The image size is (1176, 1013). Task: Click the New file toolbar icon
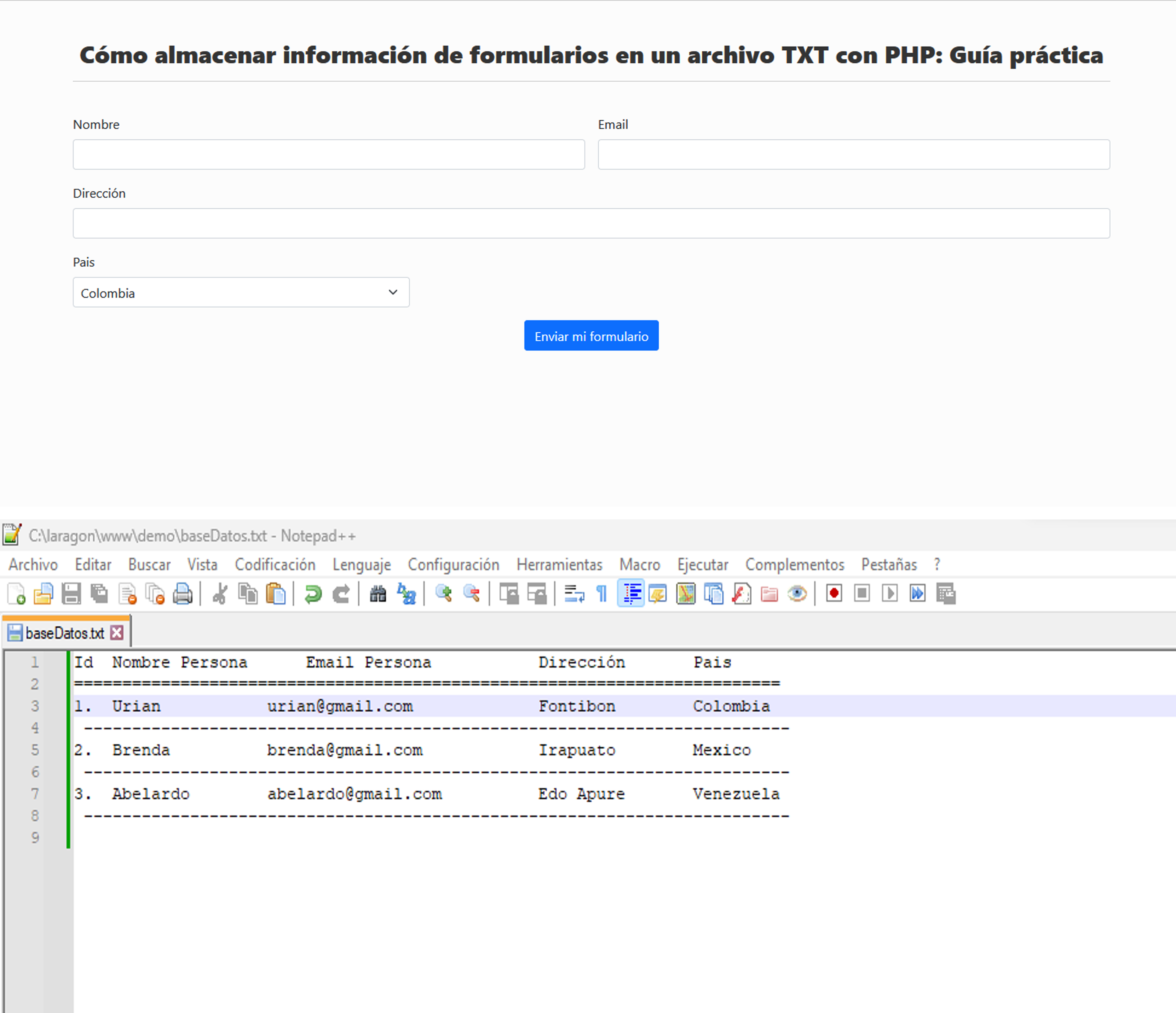coord(16,594)
